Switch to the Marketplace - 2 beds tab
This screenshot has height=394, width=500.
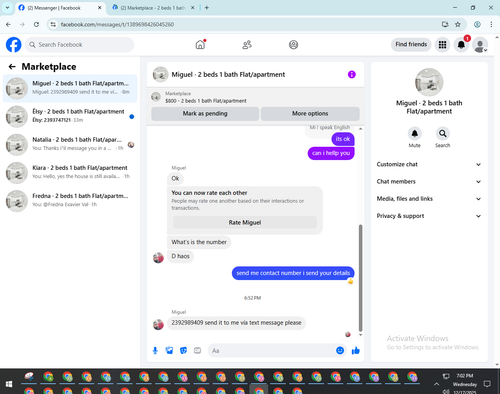pyautogui.click(x=153, y=8)
